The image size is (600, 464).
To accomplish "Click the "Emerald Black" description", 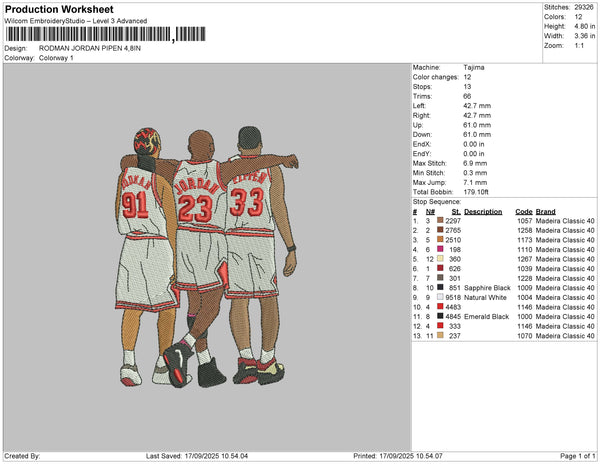I will 486,316.
